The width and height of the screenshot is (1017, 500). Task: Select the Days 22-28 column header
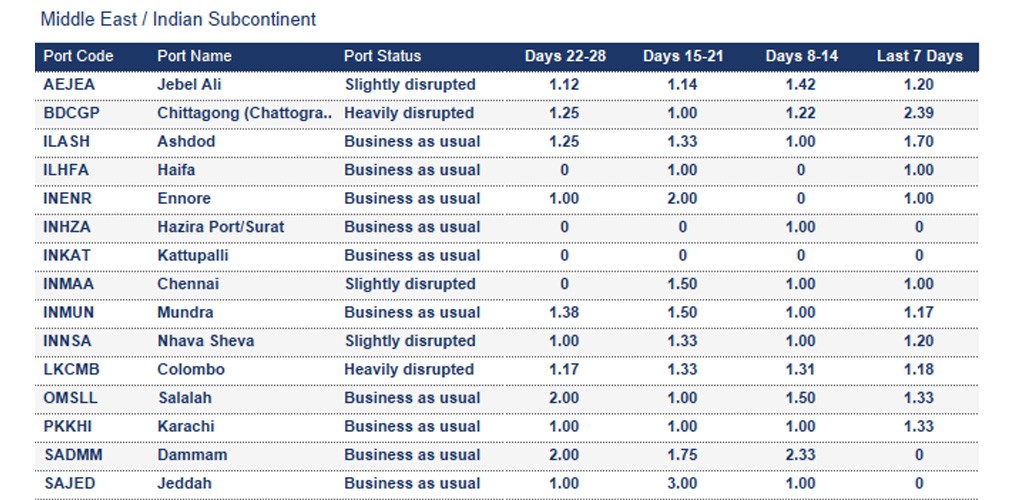pyautogui.click(x=564, y=56)
